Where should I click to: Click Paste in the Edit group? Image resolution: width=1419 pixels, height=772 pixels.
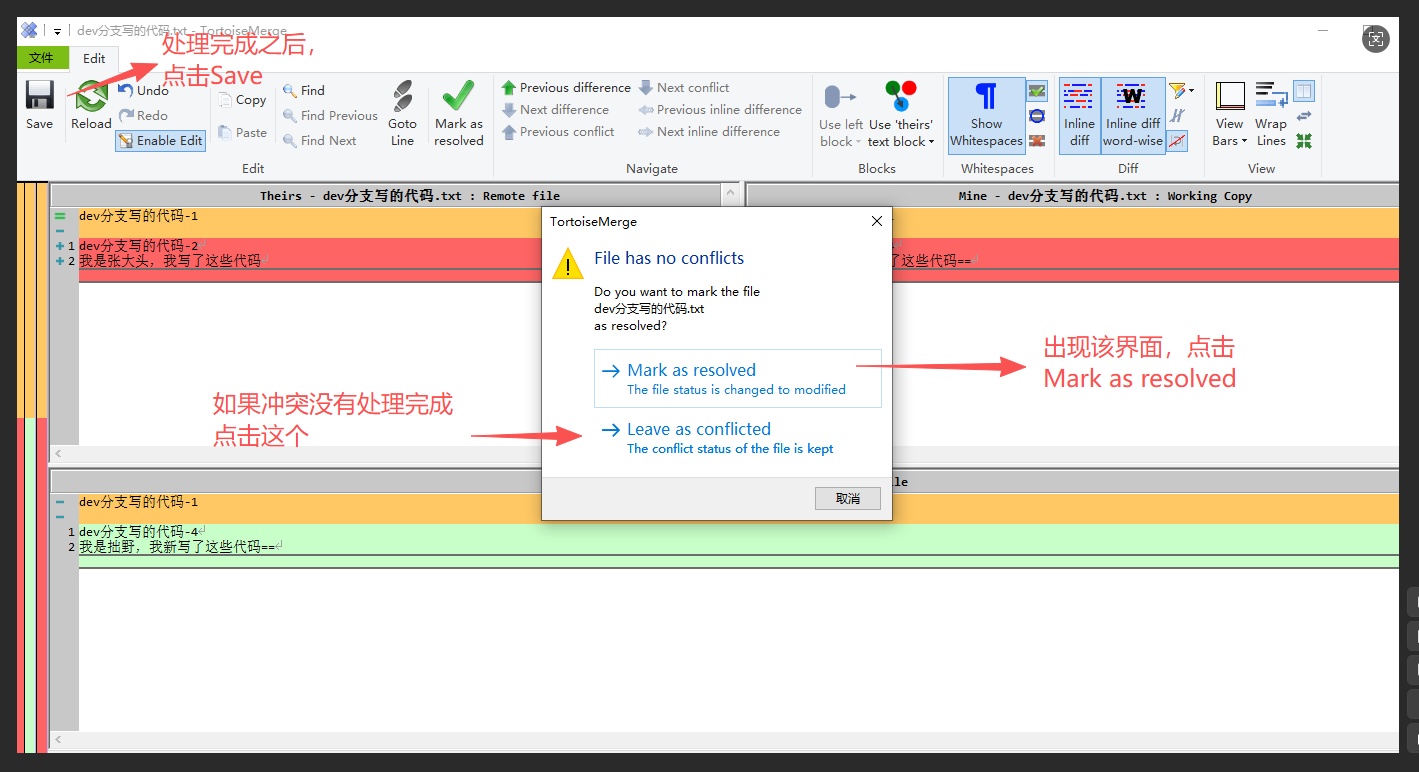pos(242,132)
